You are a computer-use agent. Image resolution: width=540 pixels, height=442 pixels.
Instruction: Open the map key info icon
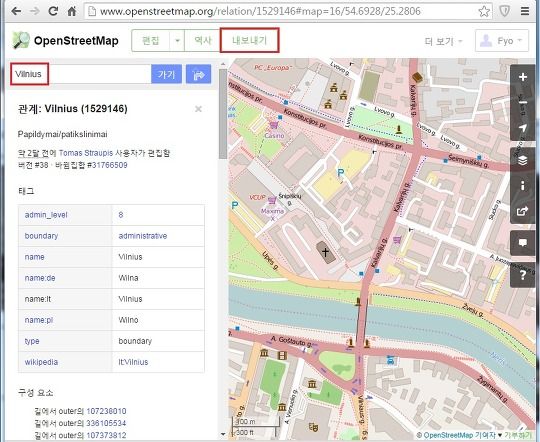522,186
